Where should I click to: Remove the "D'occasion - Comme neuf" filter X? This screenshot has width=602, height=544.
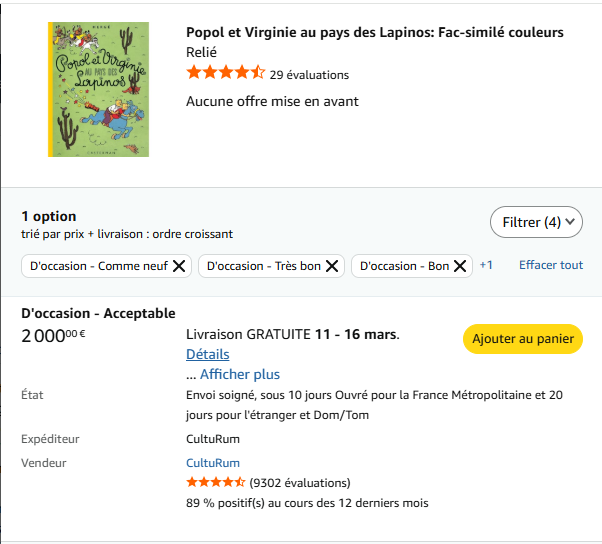tap(179, 266)
